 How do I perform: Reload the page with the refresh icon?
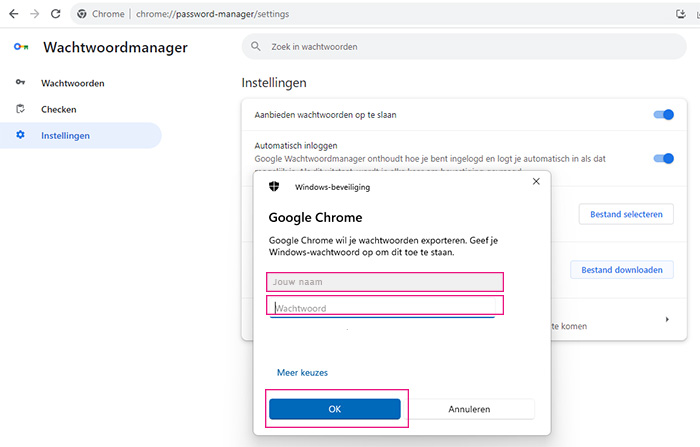[x=55, y=14]
